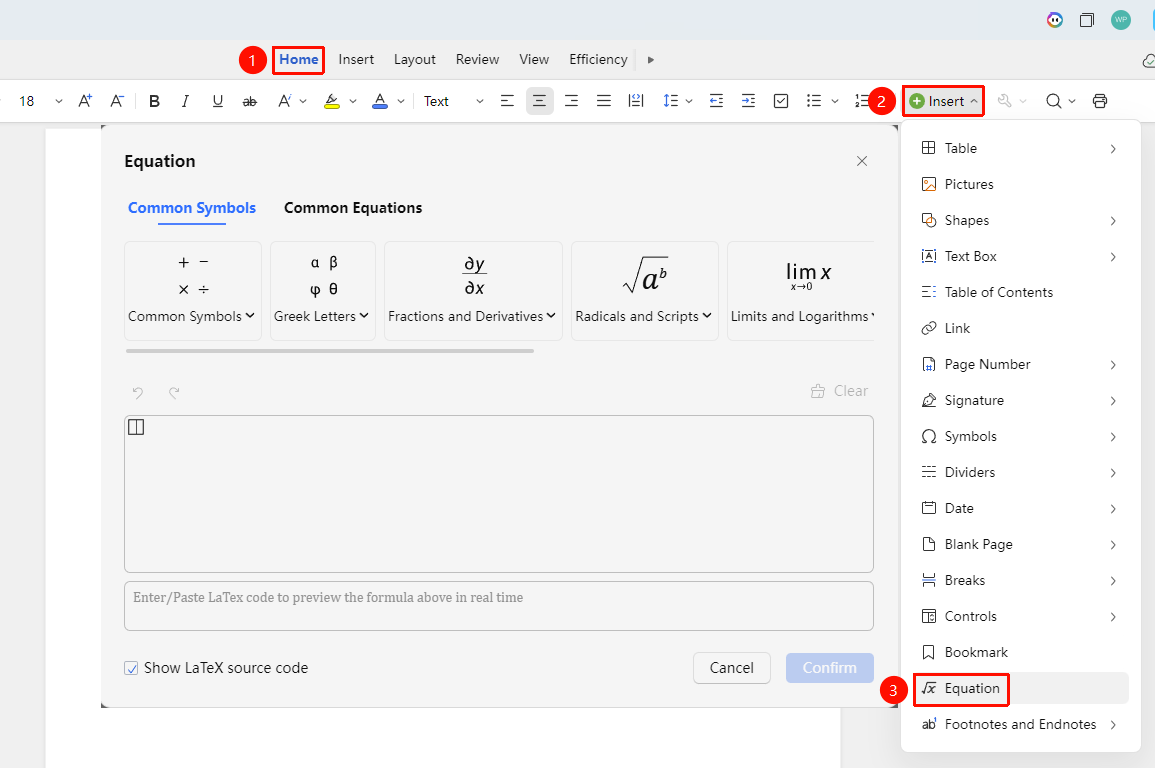Apply strikethrough formatting
1155x768 pixels.
pos(250,101)
